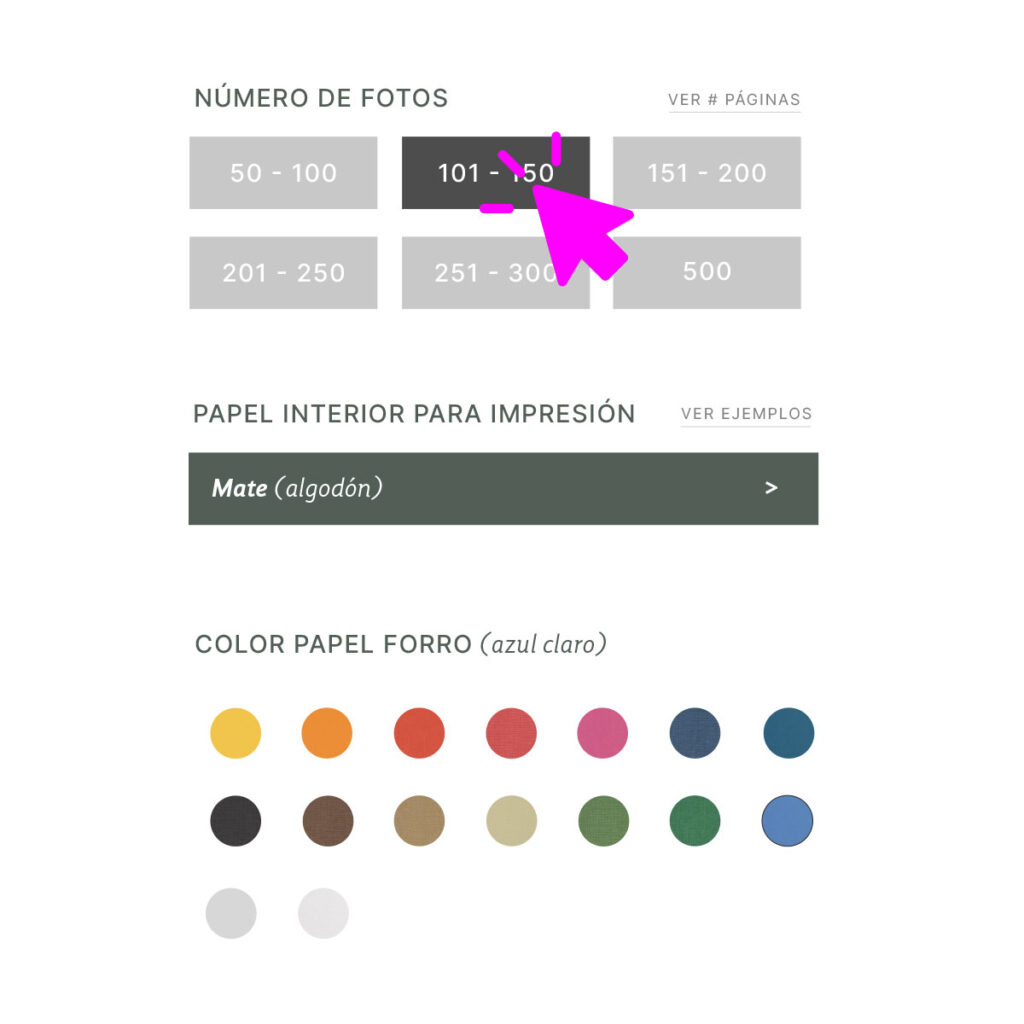Image resolution: width=1024 pixels, height=1024 pixels.
Task: Choose the 201 - 250 photos option
Action: click(283, 273)
